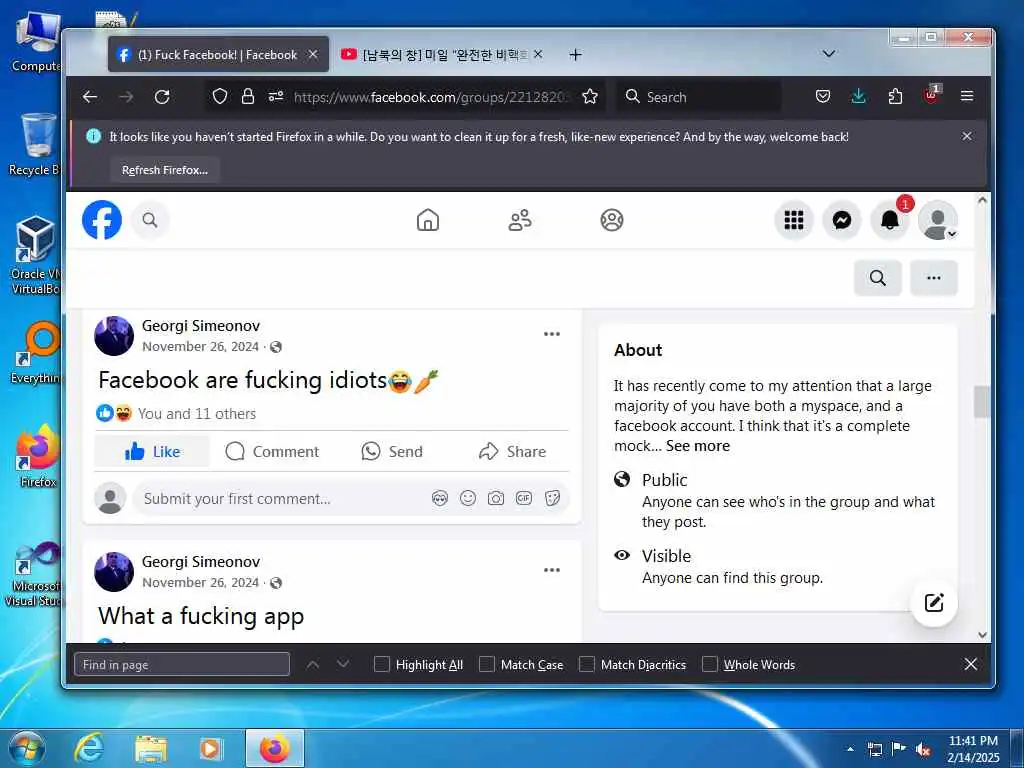Screen dimensions: 1024x768
Task: Click uBlock extension icon with badge
Action: pos(931,95)
